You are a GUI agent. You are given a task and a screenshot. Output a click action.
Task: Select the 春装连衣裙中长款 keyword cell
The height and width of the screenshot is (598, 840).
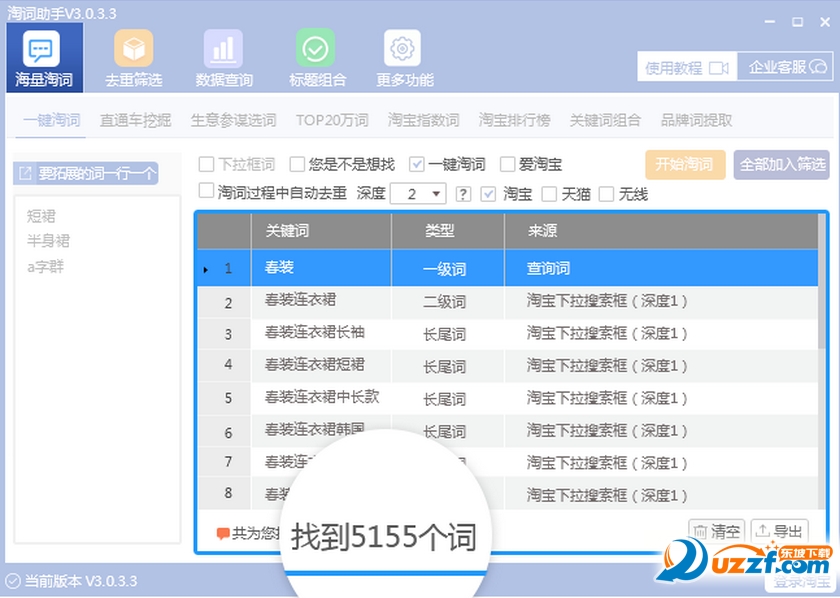pos(321,398)
